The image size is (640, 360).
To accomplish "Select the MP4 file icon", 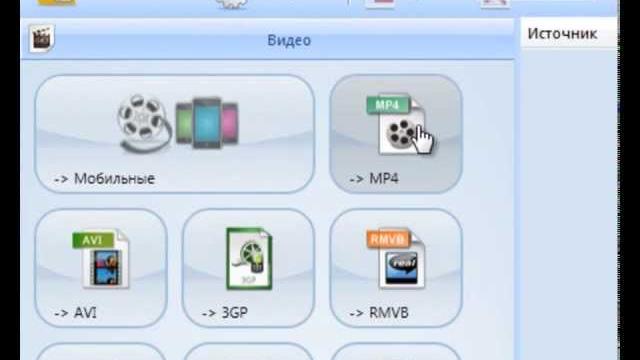I will (x=396, y=125).
